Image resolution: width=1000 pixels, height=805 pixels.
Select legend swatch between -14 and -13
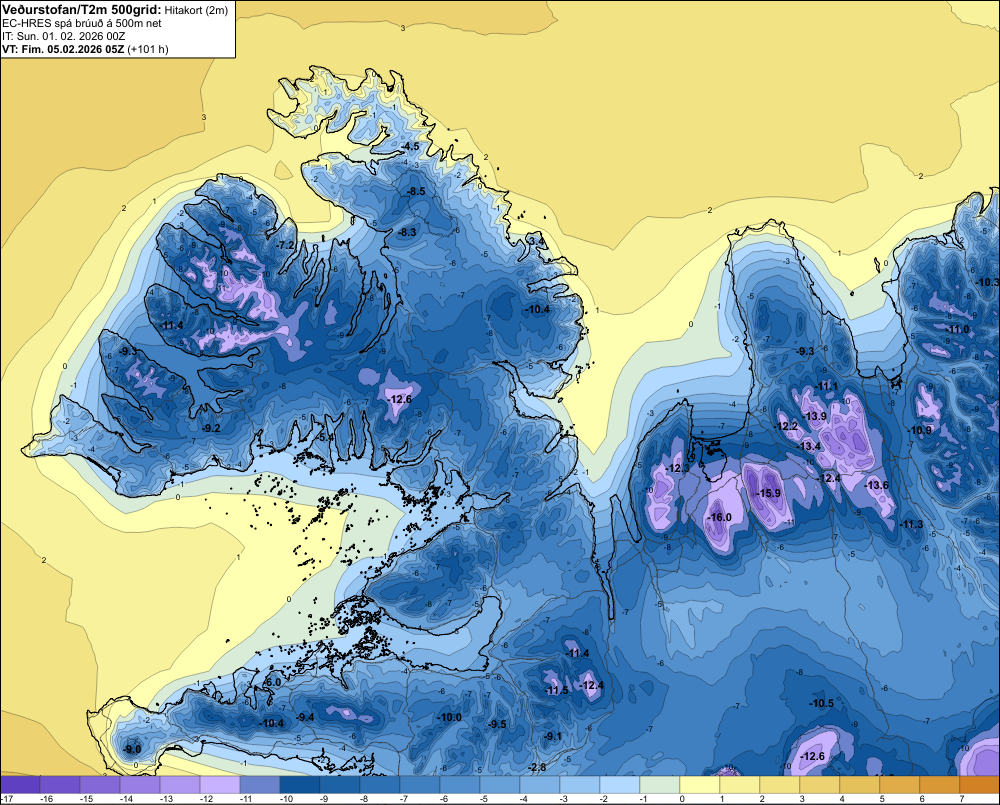(x=140, y=785)
